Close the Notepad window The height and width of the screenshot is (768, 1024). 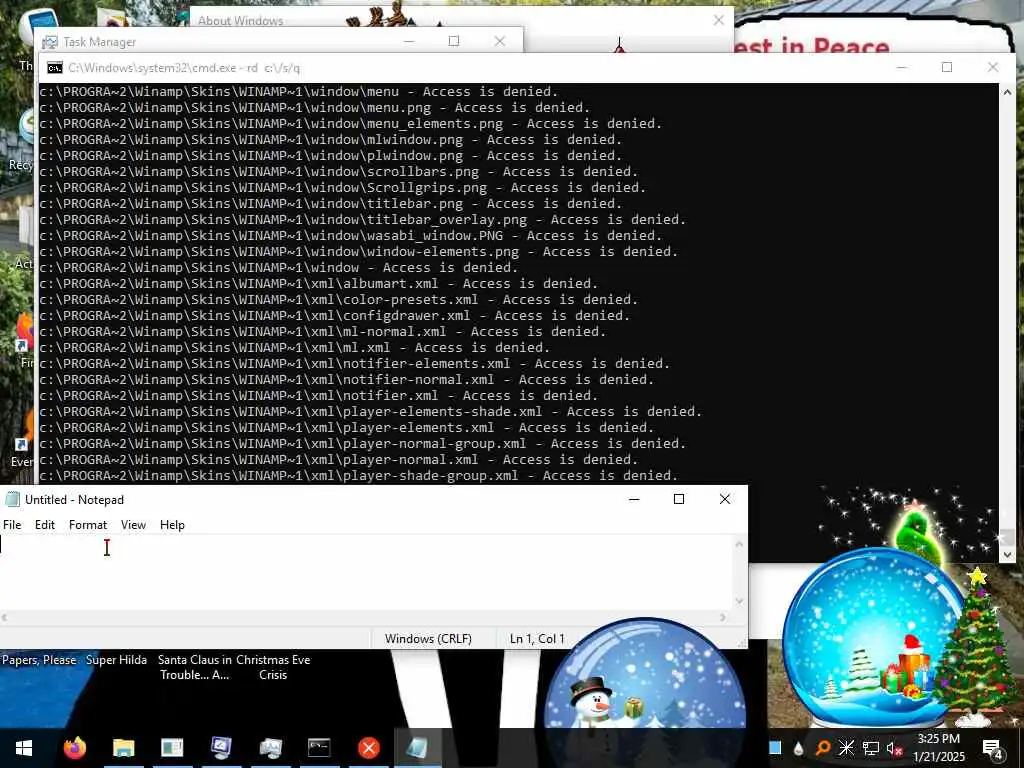pyautogui.click(x=725, y=499)
